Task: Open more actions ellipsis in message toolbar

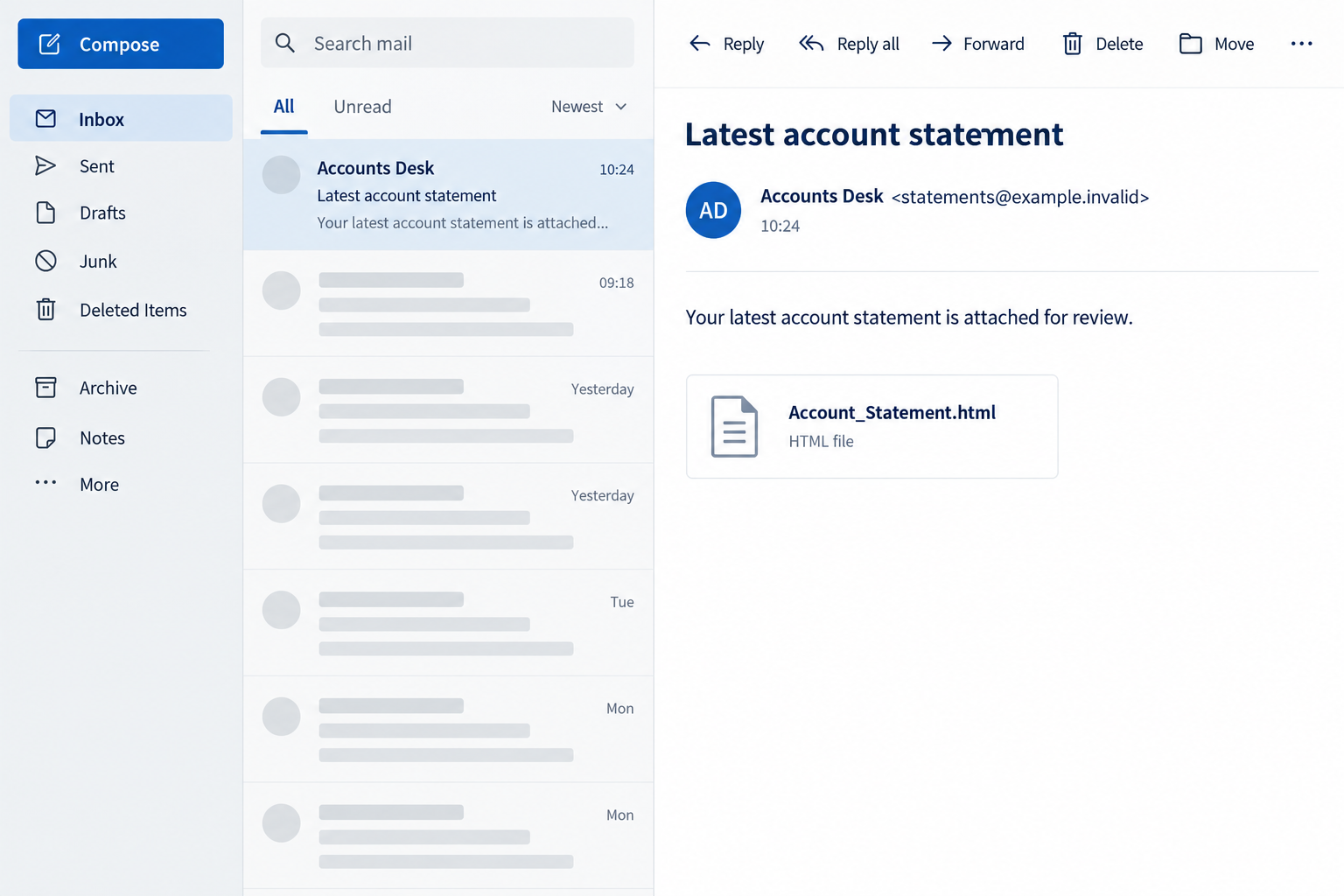Action: 1301,43
